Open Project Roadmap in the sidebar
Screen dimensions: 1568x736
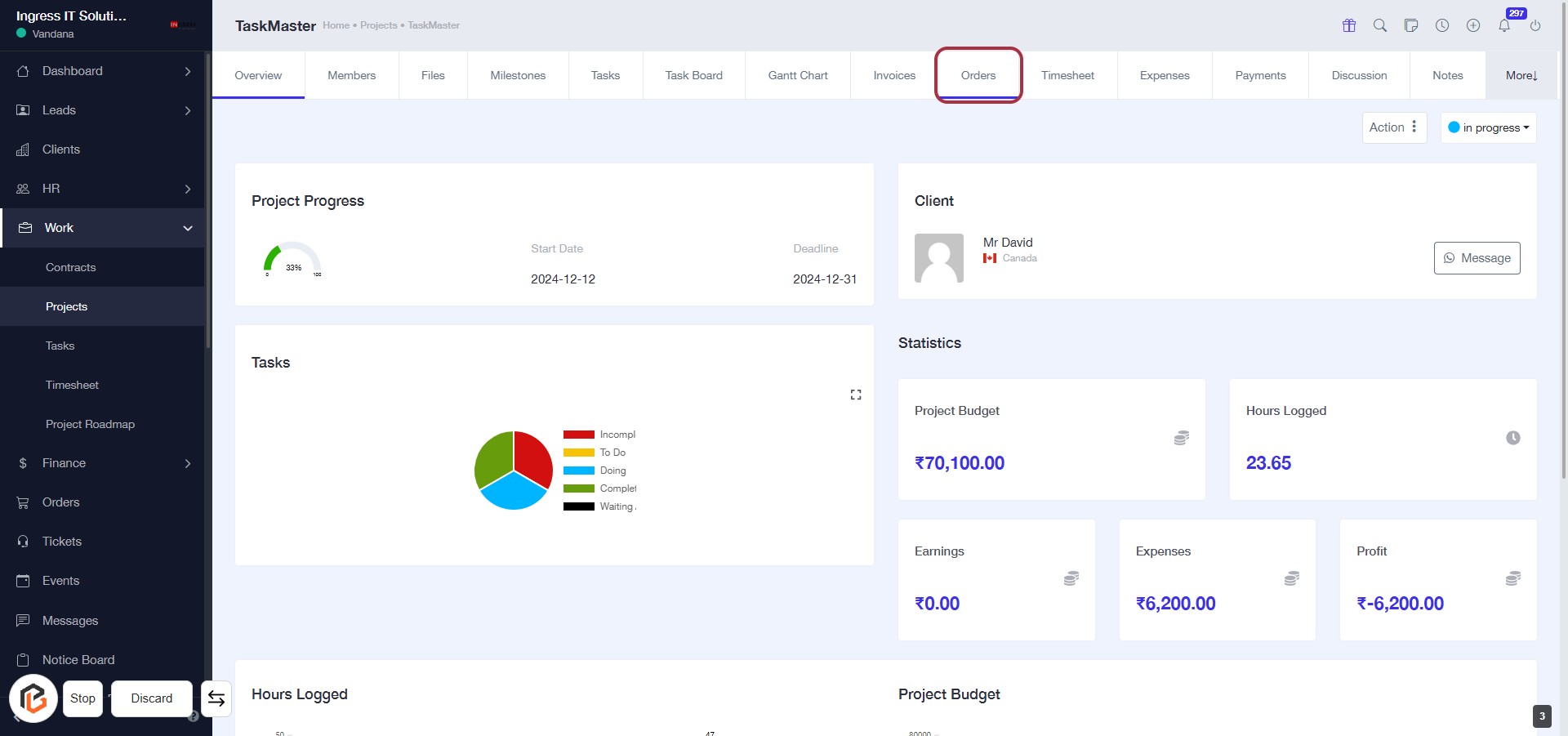click(90, 424)
